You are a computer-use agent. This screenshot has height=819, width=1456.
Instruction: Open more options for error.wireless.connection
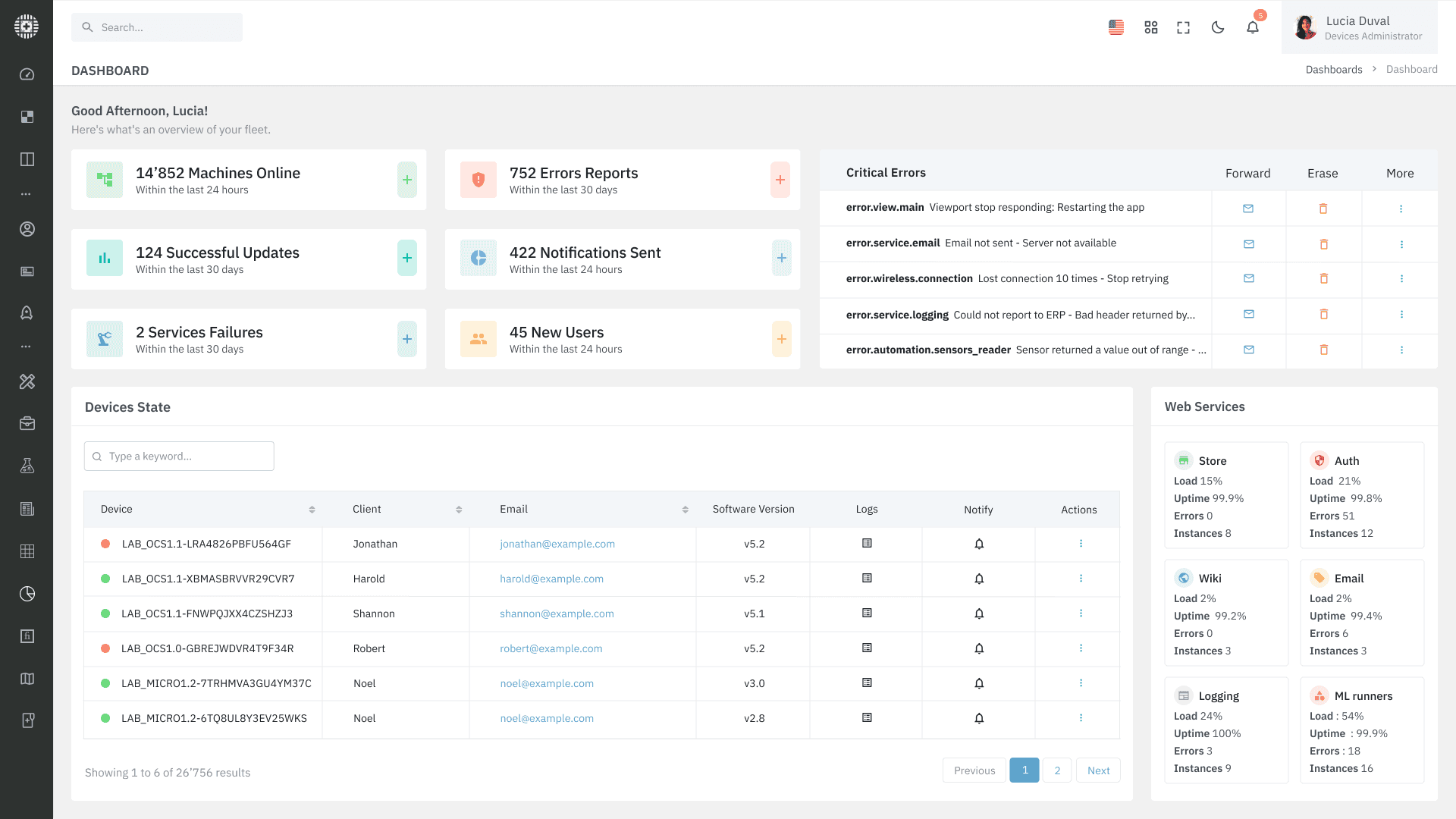(1401, 279)
